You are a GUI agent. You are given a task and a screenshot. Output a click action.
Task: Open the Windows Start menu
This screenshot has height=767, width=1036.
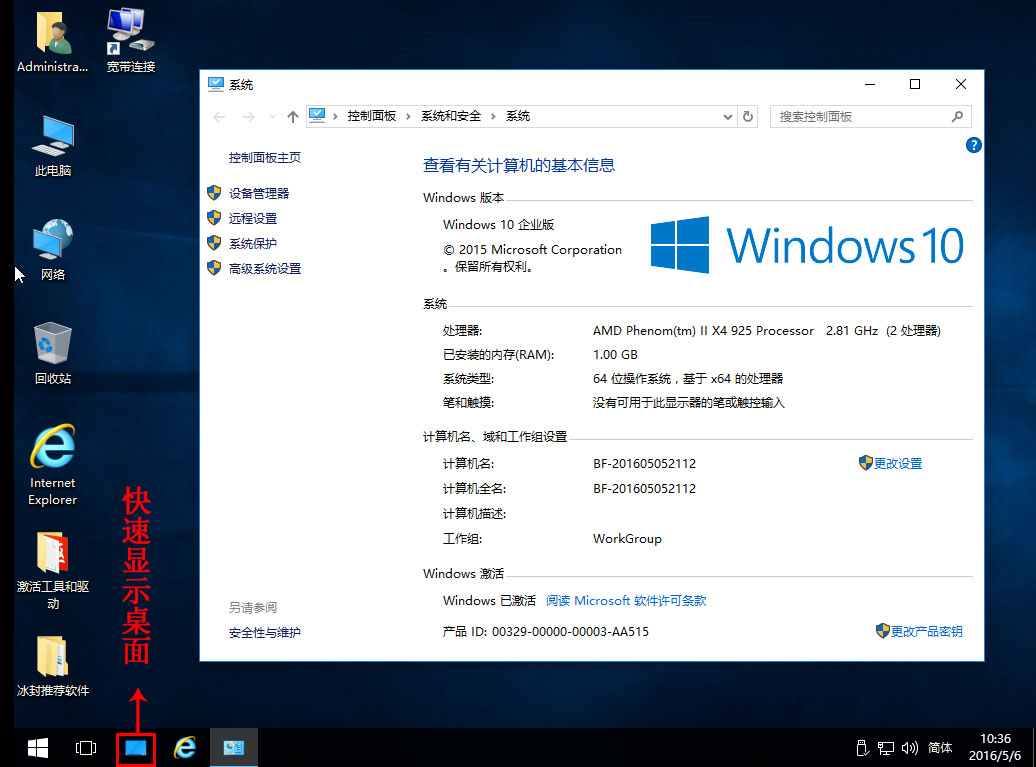(x=38, y=748)
